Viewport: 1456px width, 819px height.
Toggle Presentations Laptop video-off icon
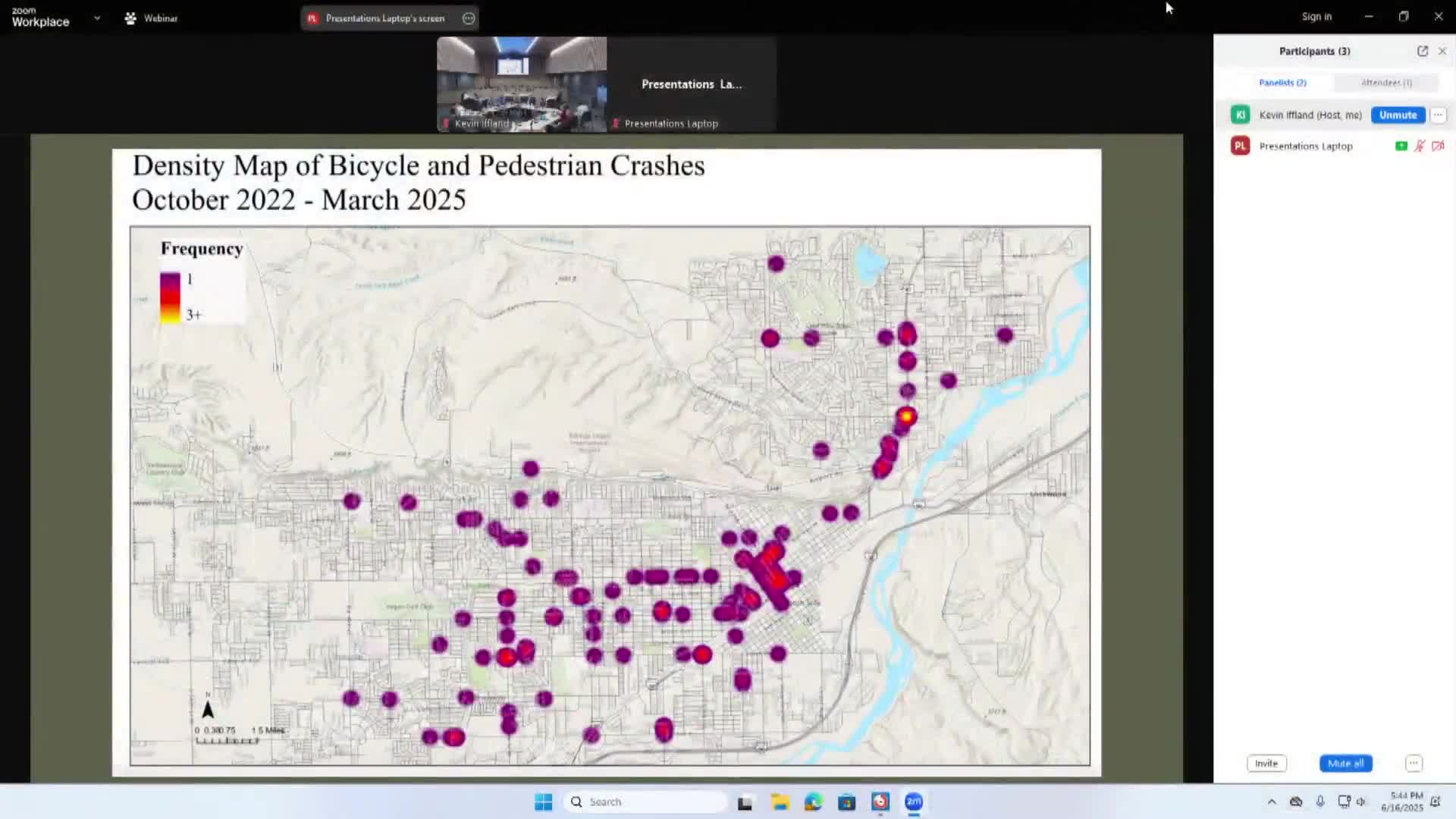point(1438,146)
